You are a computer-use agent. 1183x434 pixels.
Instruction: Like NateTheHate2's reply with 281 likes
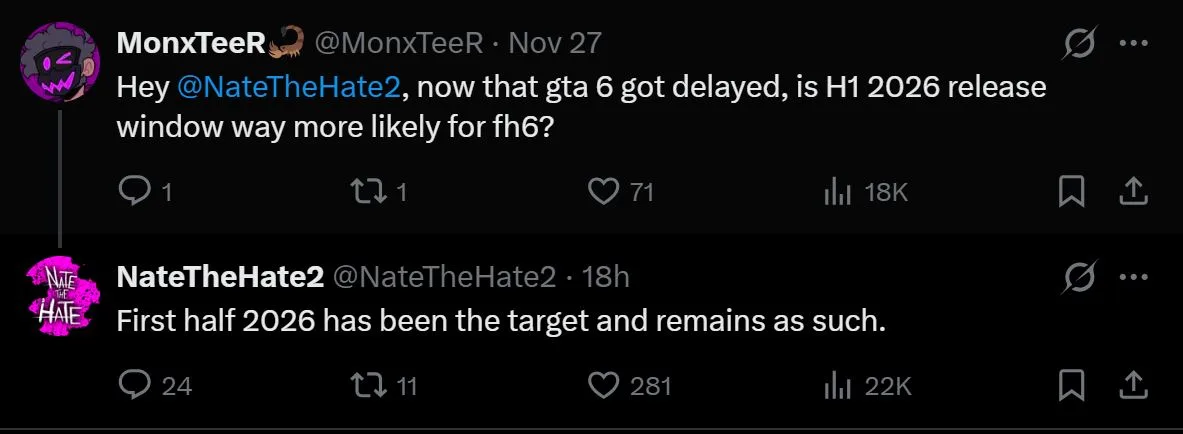[x=603, y=384]
